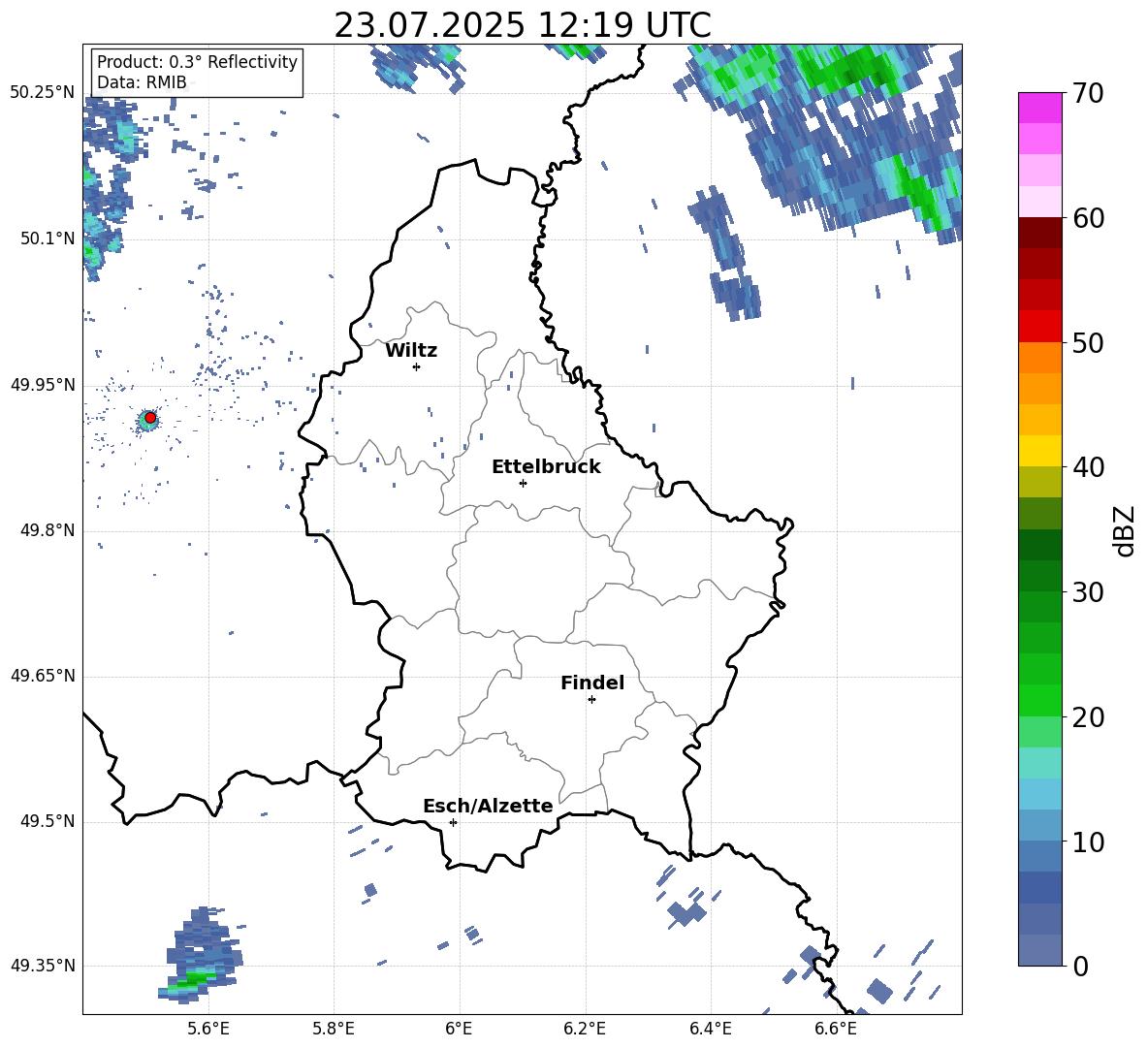Click the bright green 20 dBZ colorbar swatch
The height and width of the screenshot is (1048, 1148).
1039,700
